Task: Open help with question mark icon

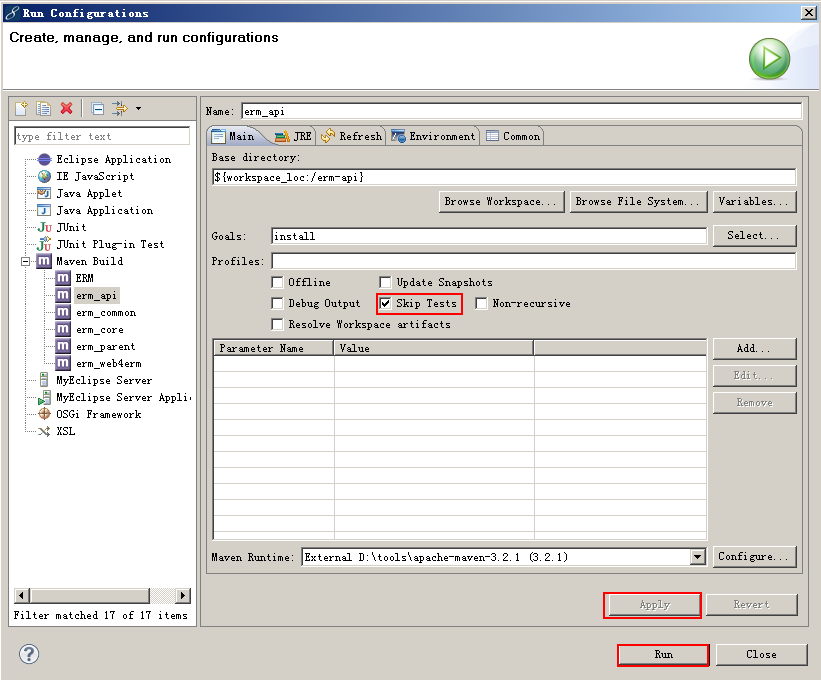Action: (29, 654)
